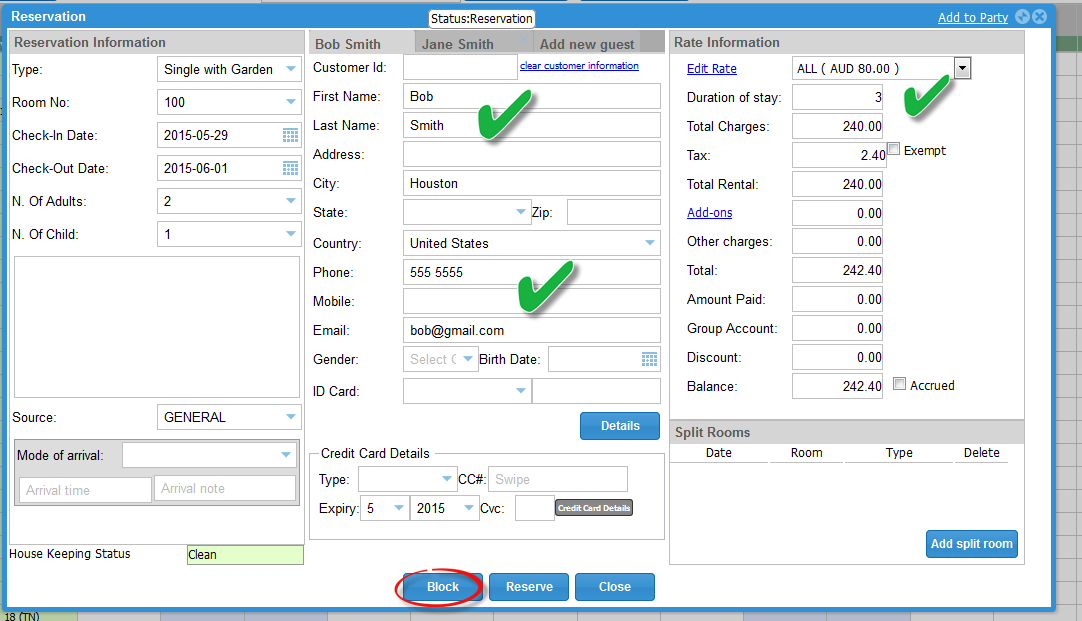Click into the Address input field

tap(531, 154)
